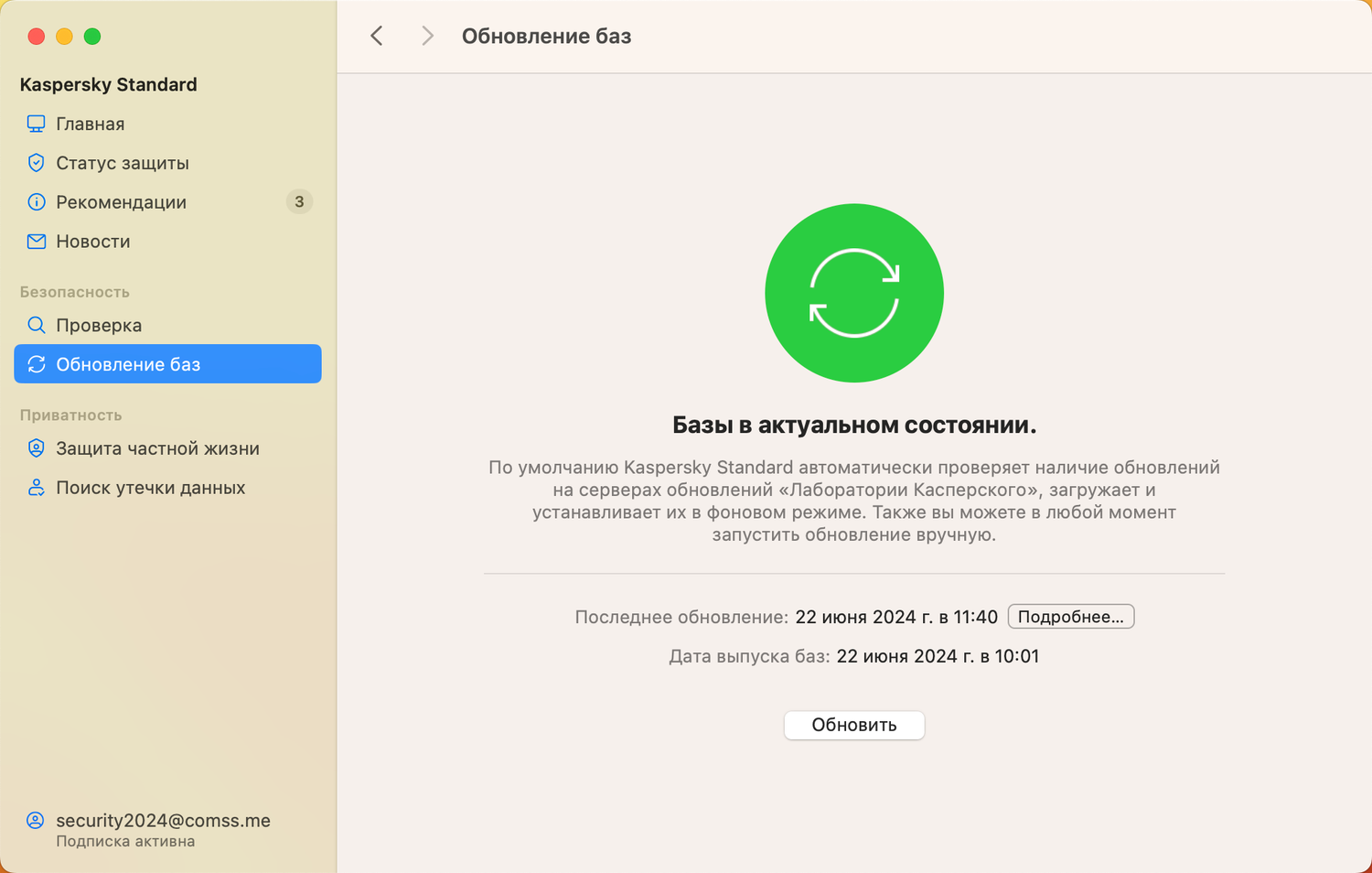The width and height of the screenshot is (1372, 873).
Task: Open Статус защиты in the sidebar
Action: [x=167, y=163]
